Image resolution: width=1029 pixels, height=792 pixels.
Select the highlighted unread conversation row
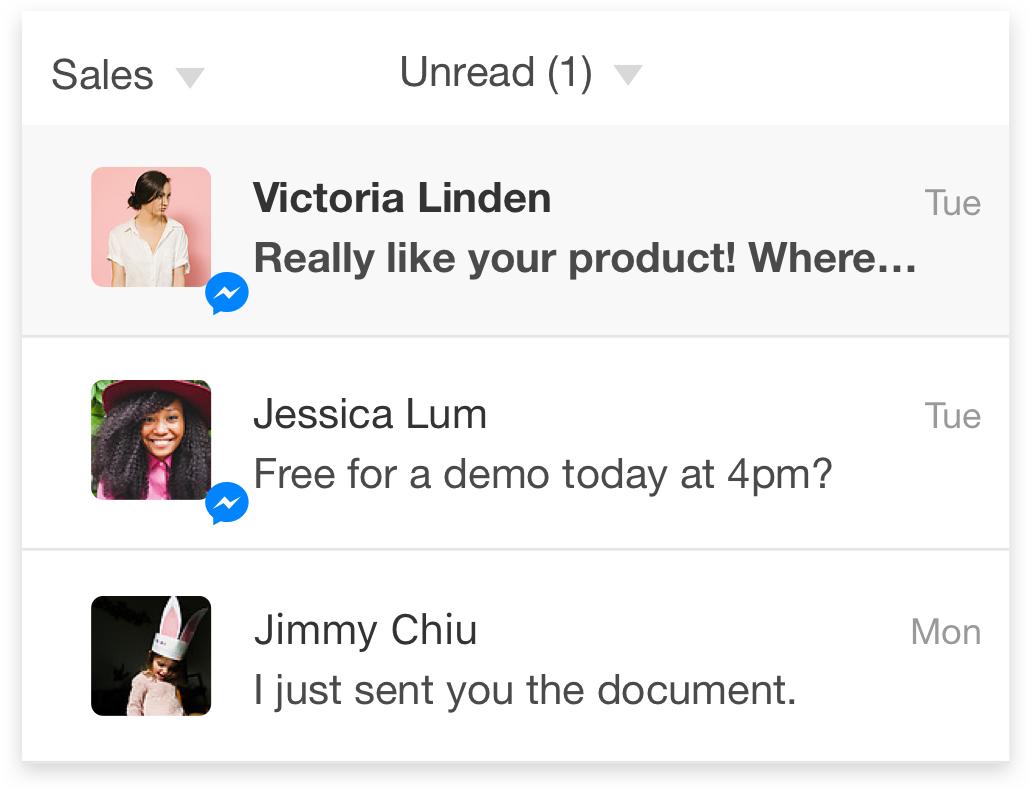pos(516,230)
